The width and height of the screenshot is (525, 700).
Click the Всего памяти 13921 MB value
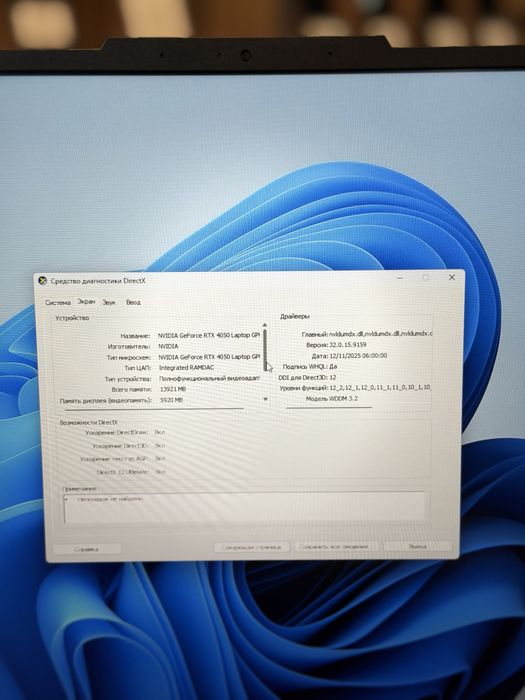tap(173, 389)
